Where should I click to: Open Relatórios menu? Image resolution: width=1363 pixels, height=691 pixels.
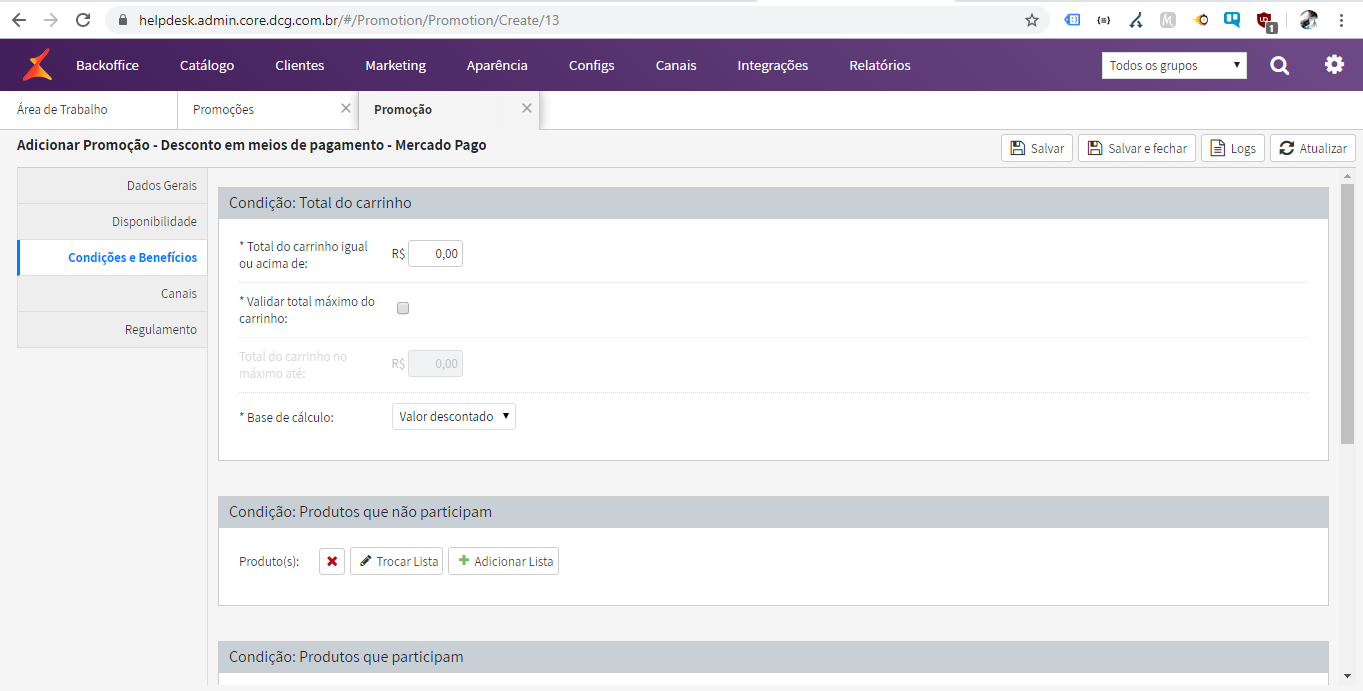(880, 65)
